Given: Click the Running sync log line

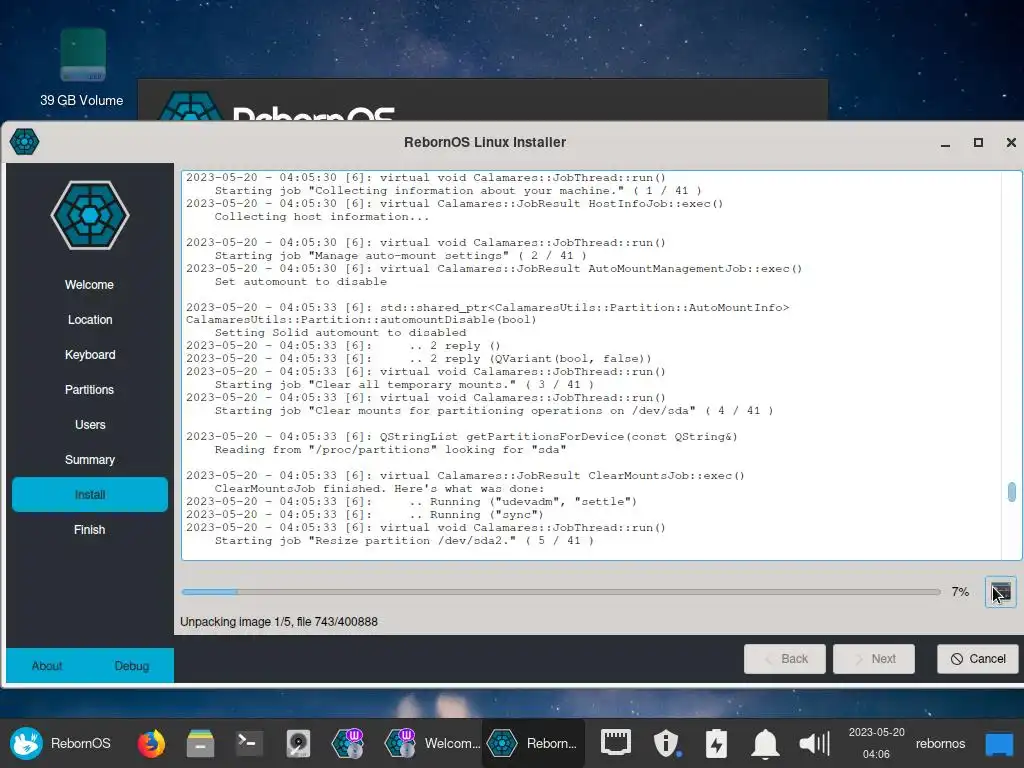Looking at the screenshot, I should (x=365, y=515).
